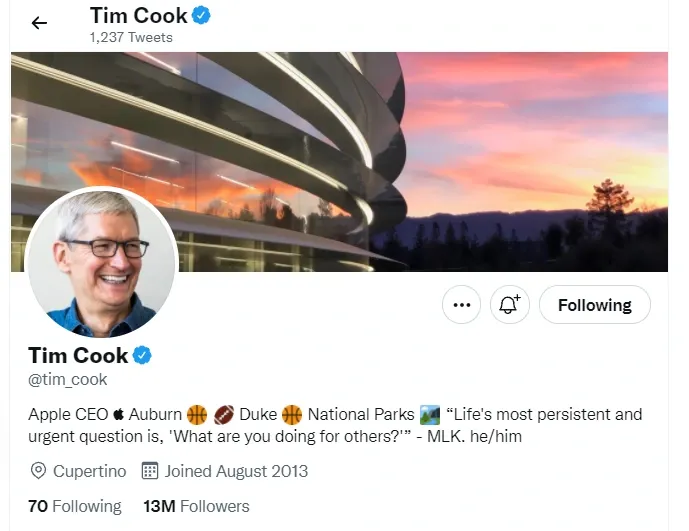Click the 1,237 Tweets count in the header
Image resolution: width=689 pixels, height=531 pixels.
point(130,38)
